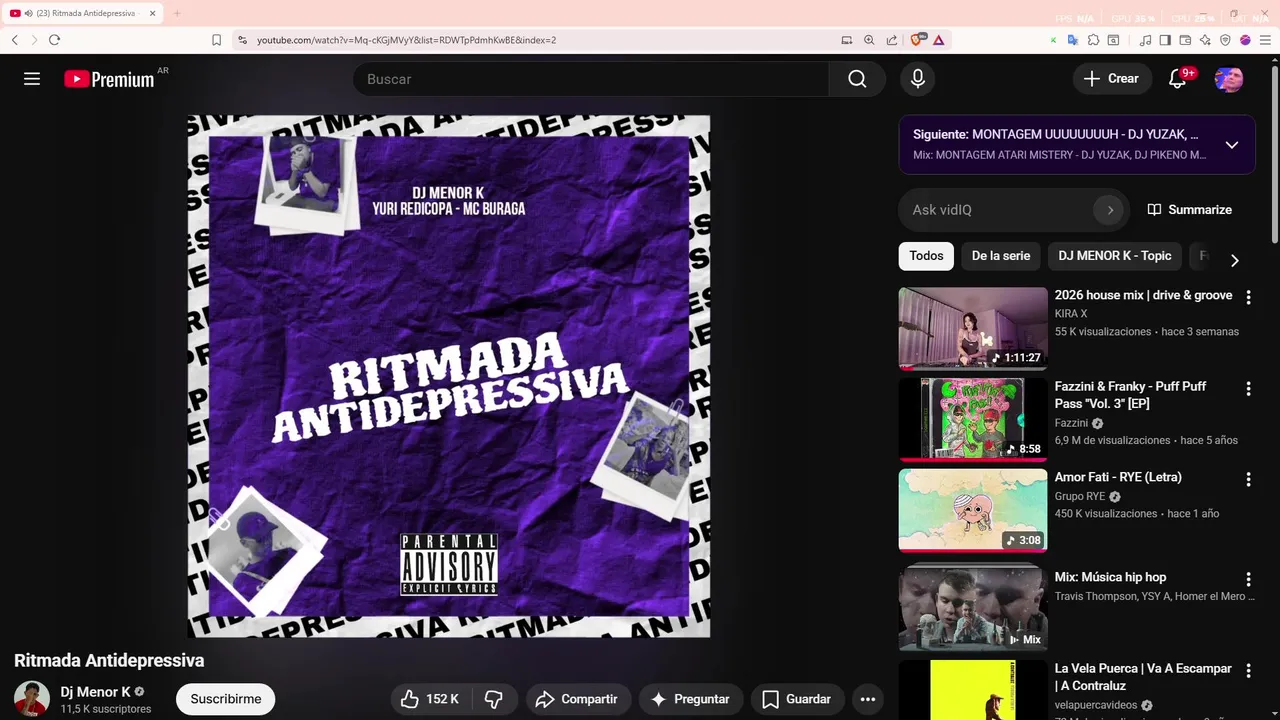Start voice search with the microphone icon

tap(917, 79)
